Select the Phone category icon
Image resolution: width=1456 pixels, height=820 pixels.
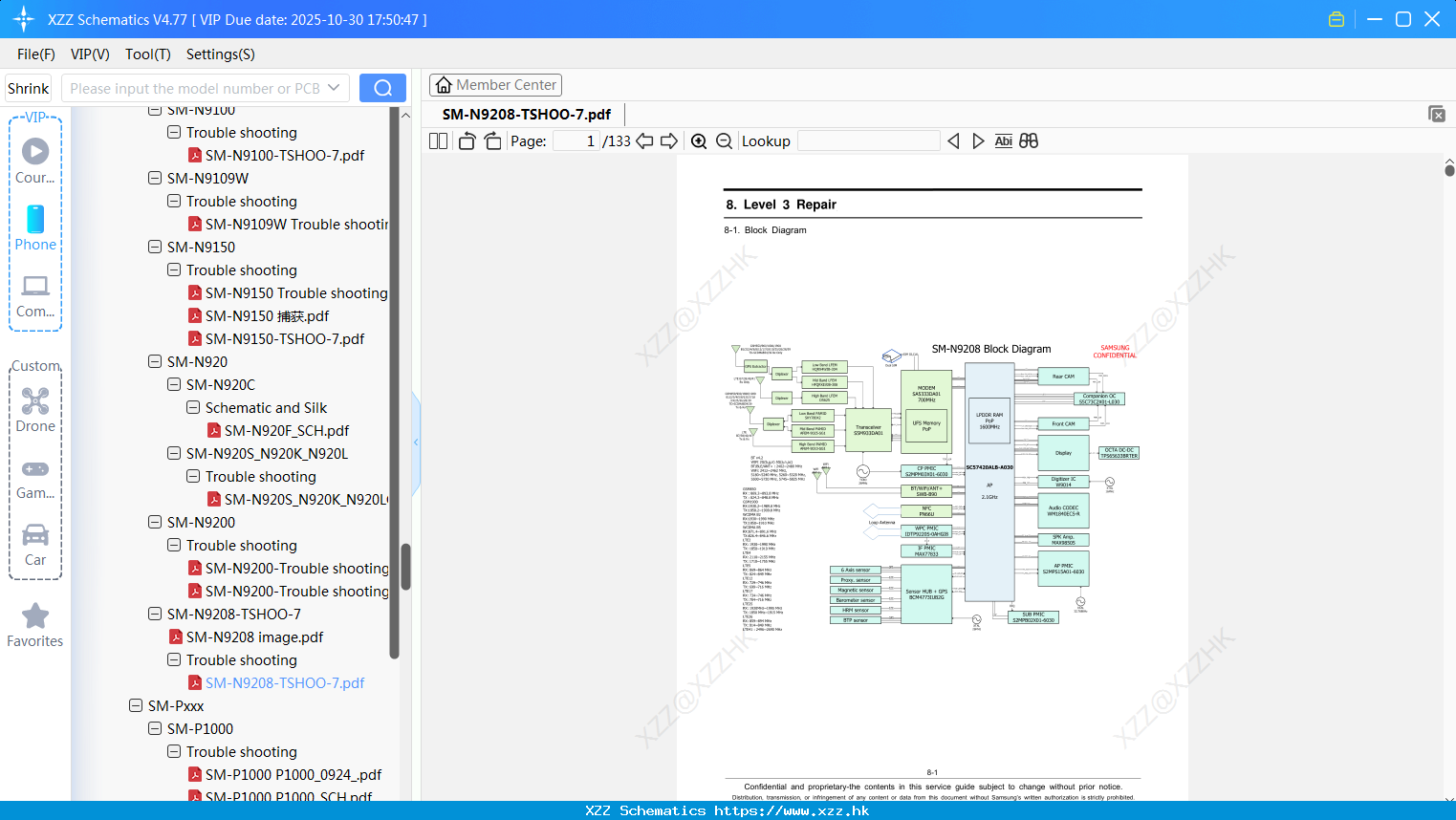click(x=35, y=219)
